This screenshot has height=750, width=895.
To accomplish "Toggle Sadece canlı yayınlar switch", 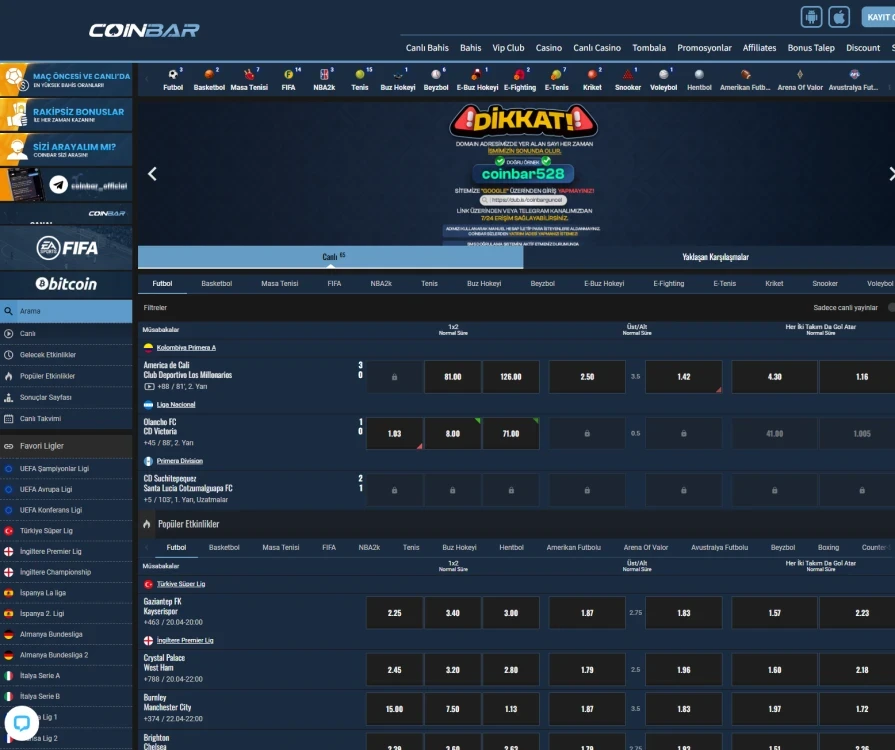I will 891,308.
